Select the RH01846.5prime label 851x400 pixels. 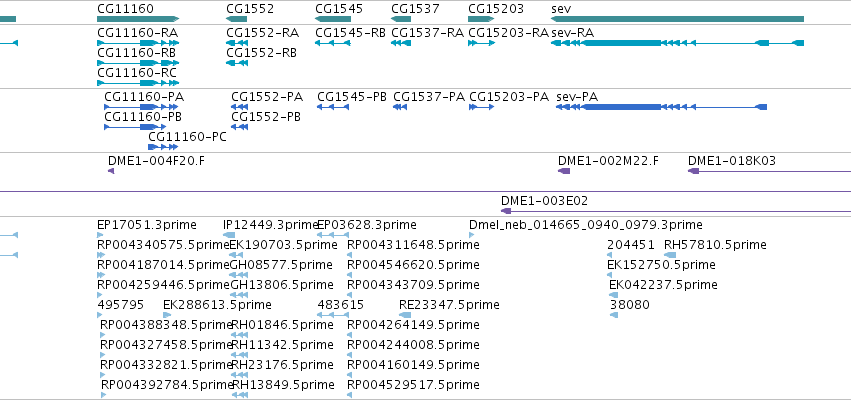282,325
